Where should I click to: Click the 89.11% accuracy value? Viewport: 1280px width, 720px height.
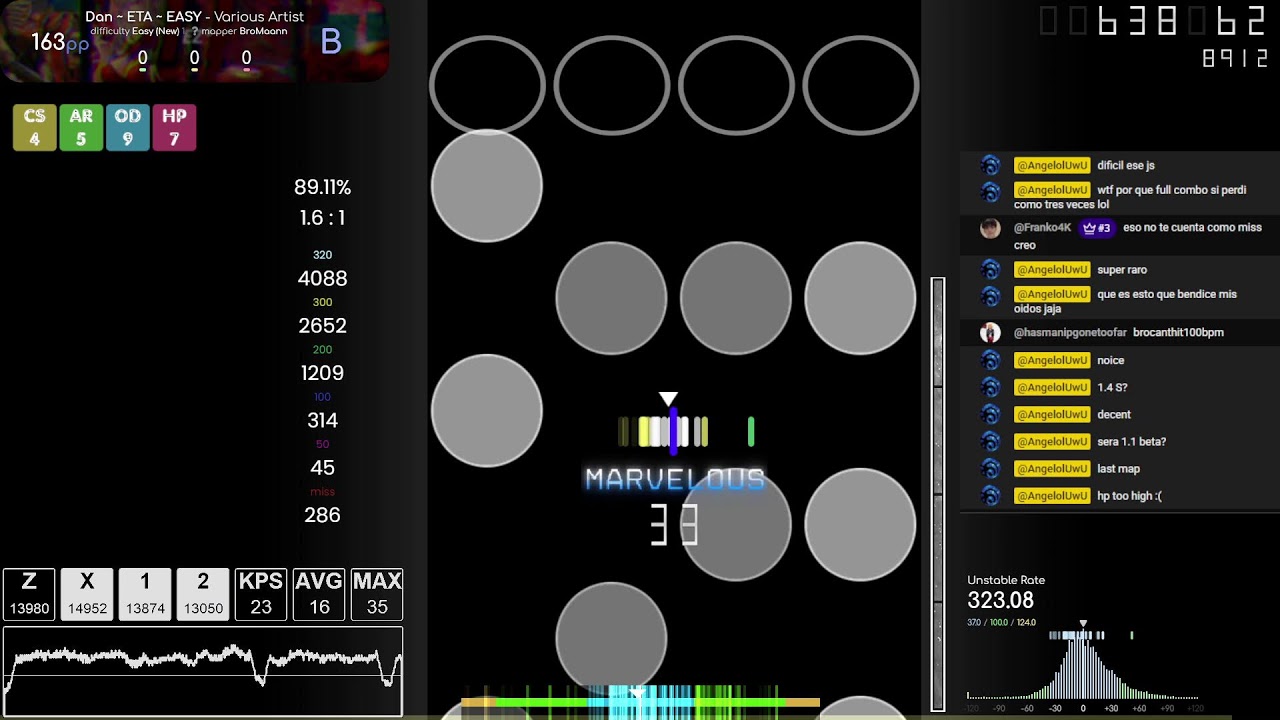click(322, 187)
